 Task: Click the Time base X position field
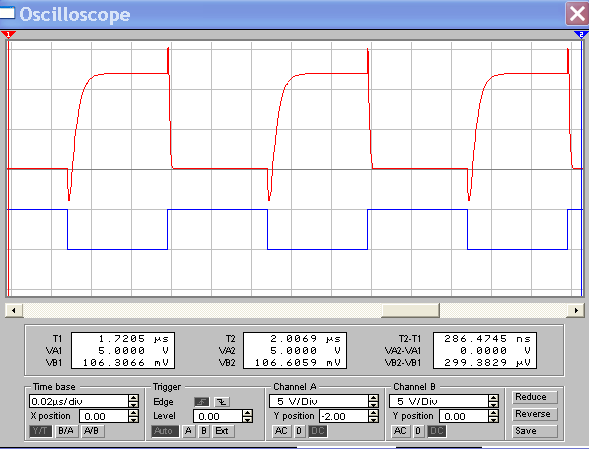pos(104,416)
